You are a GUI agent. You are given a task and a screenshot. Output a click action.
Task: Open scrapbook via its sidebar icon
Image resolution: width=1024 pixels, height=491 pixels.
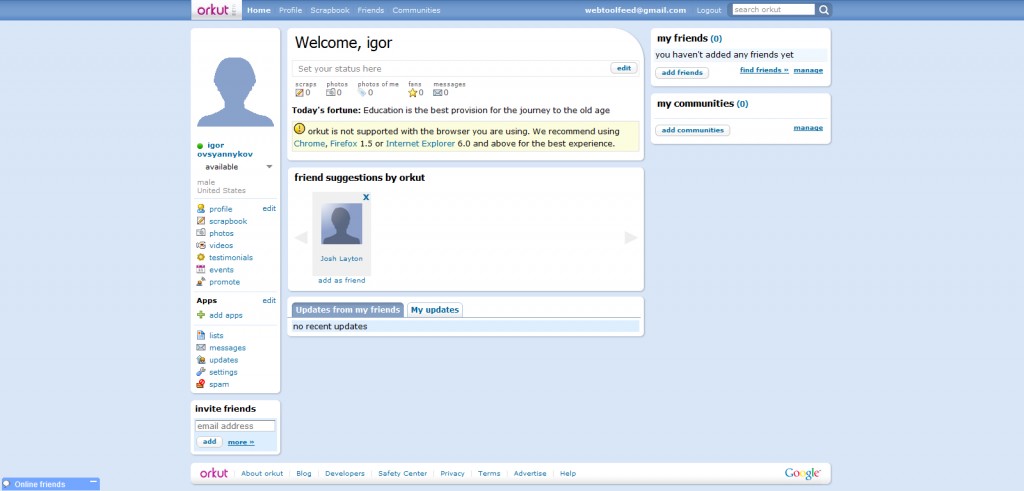[200, 221]
